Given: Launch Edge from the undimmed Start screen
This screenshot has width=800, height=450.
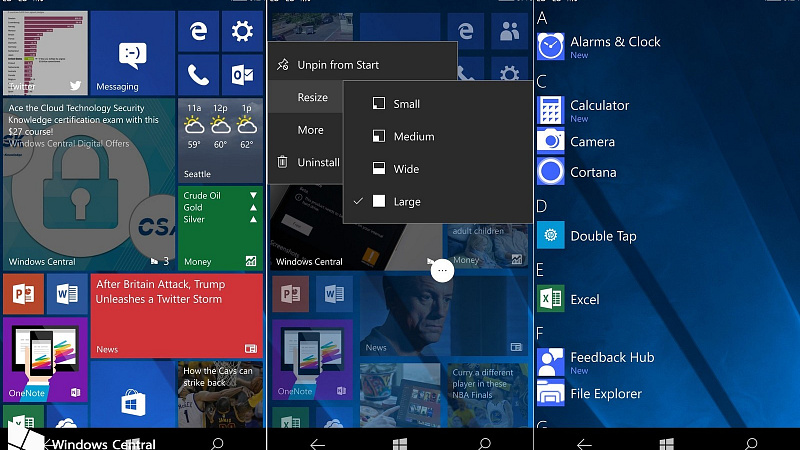Looking at the screenshot, I should (x=198, y=32).
